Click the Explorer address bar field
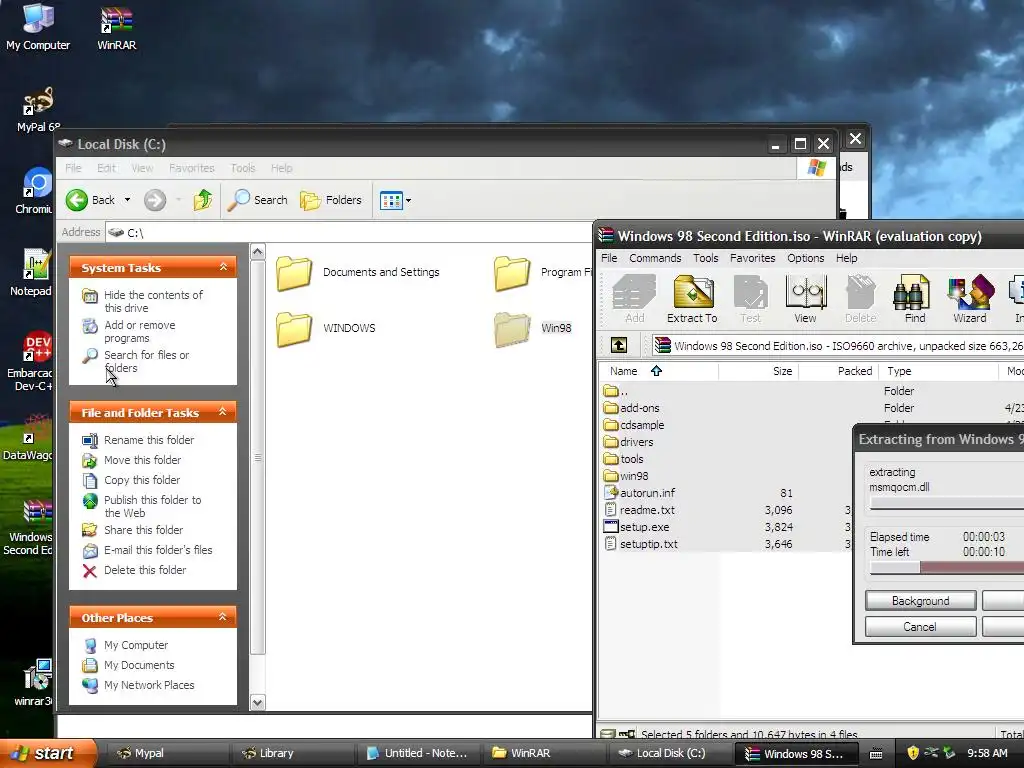The image size is (1024, 768). (350, 232)
